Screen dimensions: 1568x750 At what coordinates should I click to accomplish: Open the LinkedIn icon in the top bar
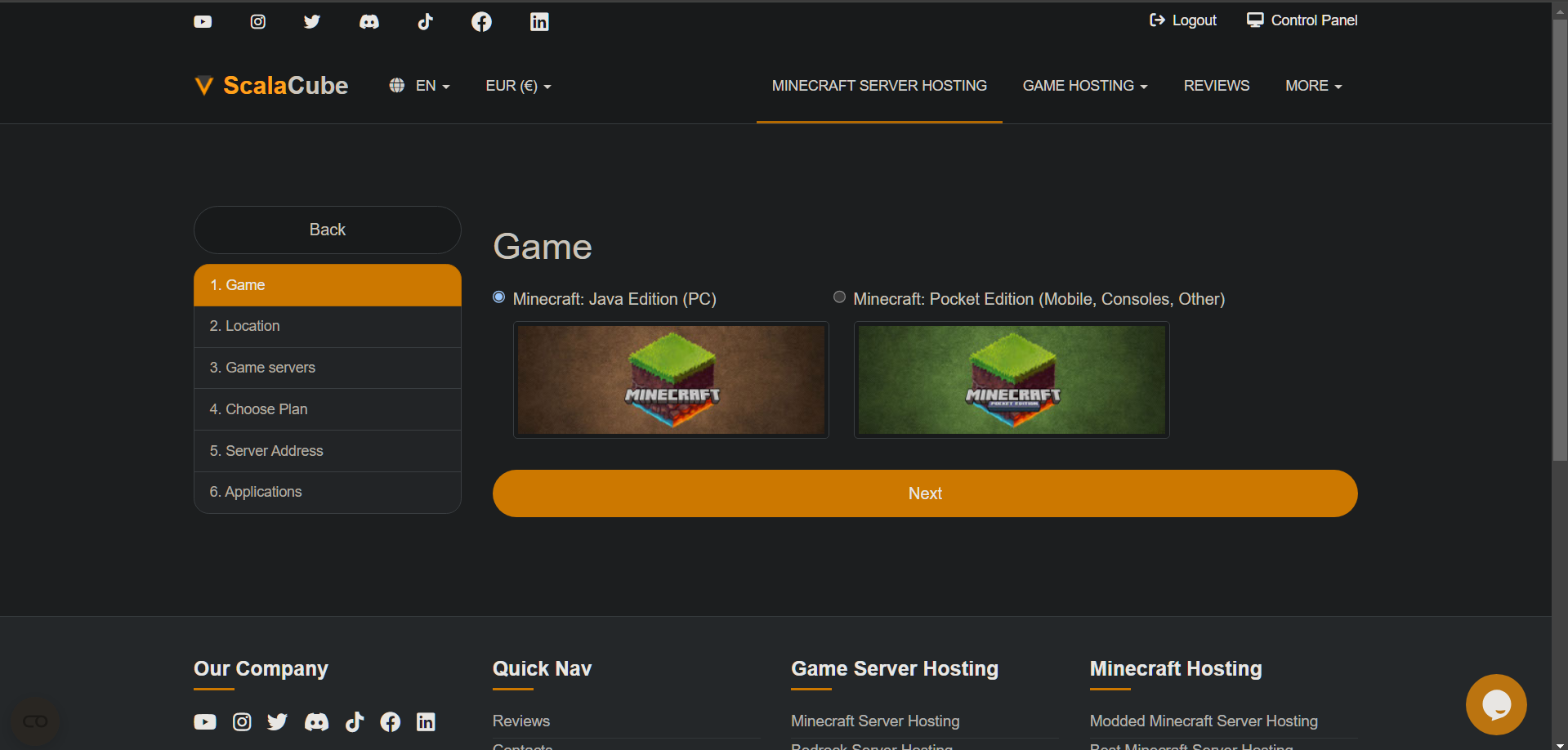[539, 22]
